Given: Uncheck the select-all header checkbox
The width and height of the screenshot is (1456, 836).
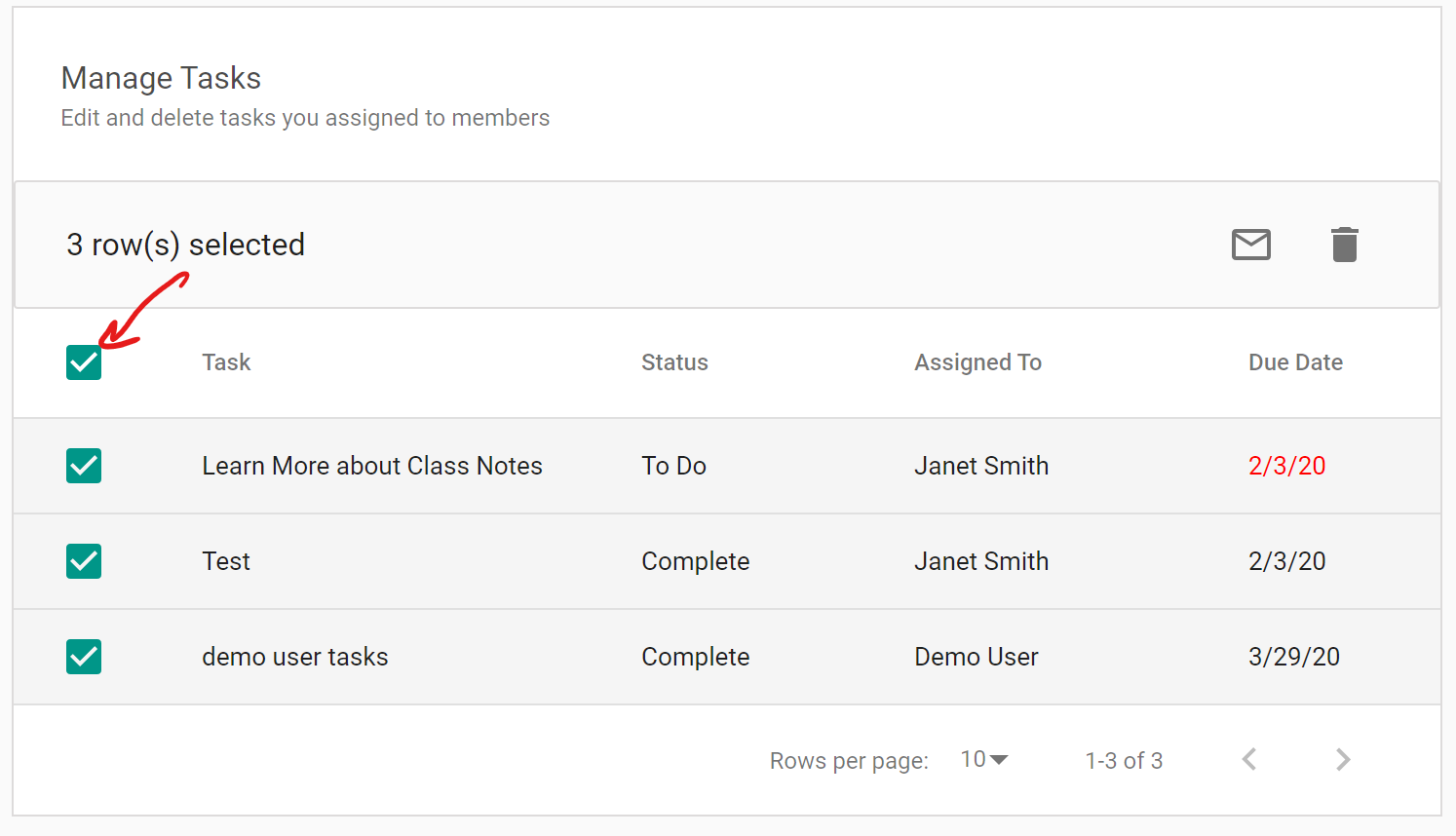Looking at the screenshot, I should tap(84, 362).
